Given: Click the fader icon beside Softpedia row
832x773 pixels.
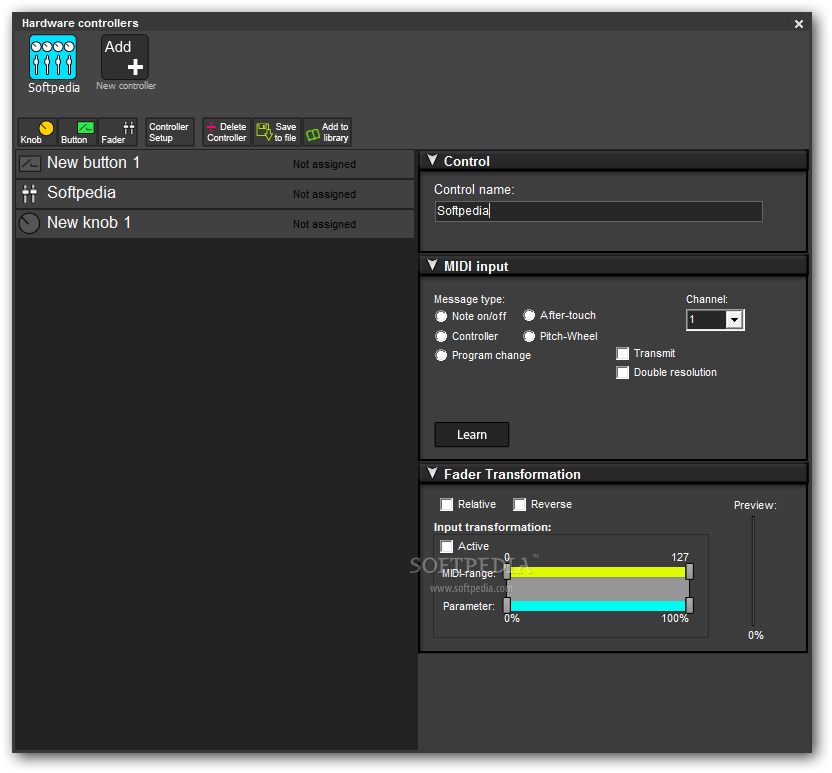Looking at the screenshot, I should tap(30, 194).
